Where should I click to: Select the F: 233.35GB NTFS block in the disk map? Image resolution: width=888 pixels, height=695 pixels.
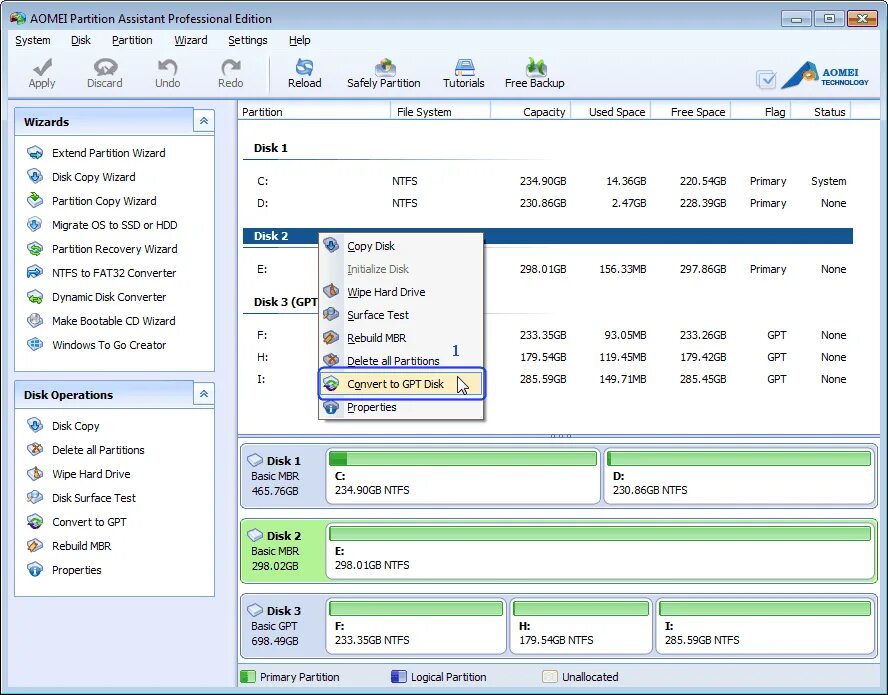tap(416, 626)
